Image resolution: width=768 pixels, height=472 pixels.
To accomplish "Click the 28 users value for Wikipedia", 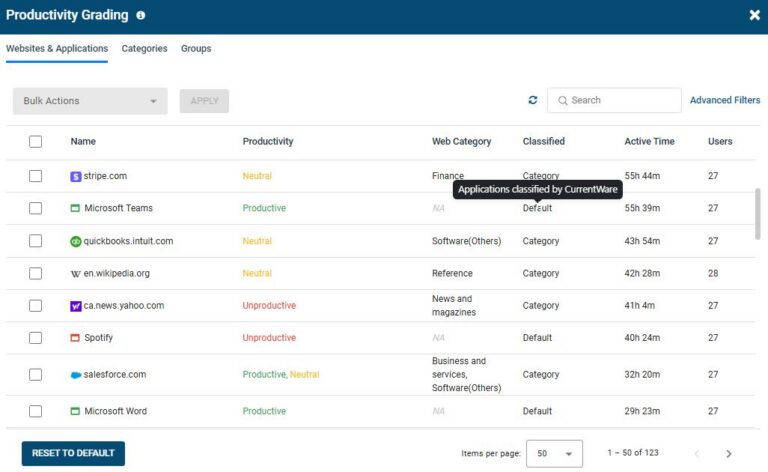I will [x=713, y=273].
